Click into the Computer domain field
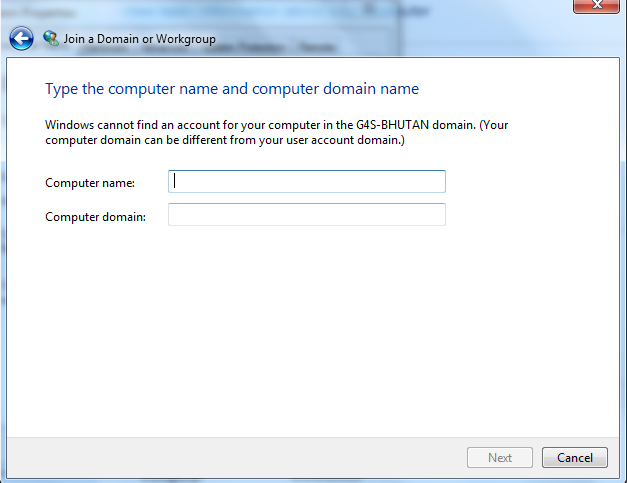Image resolution: width=627 pixels, height=483 pixels. [x=307, y=215]
